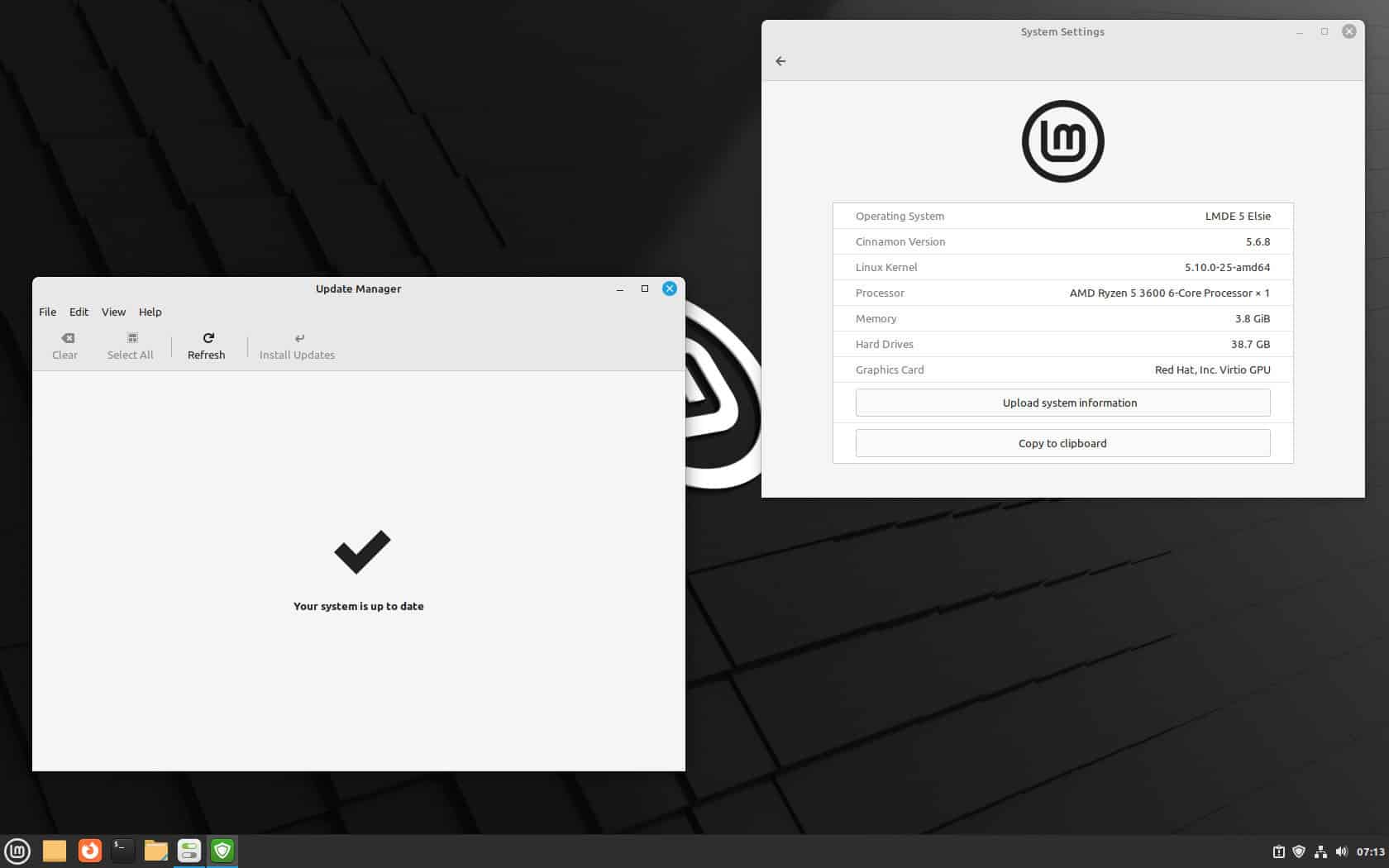Screen dimensions: 1389x868
Task: Open the Help menu
Action: (150, 312)
